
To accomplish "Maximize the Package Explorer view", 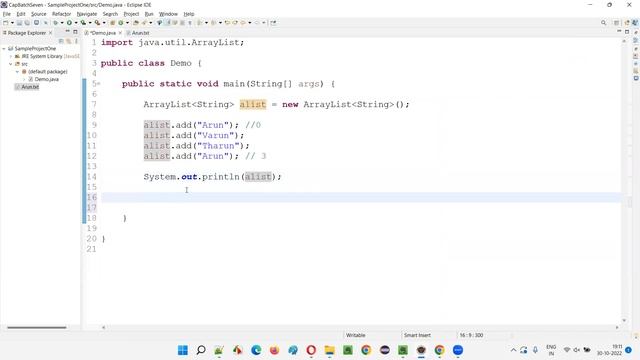I will click(75, 31).
